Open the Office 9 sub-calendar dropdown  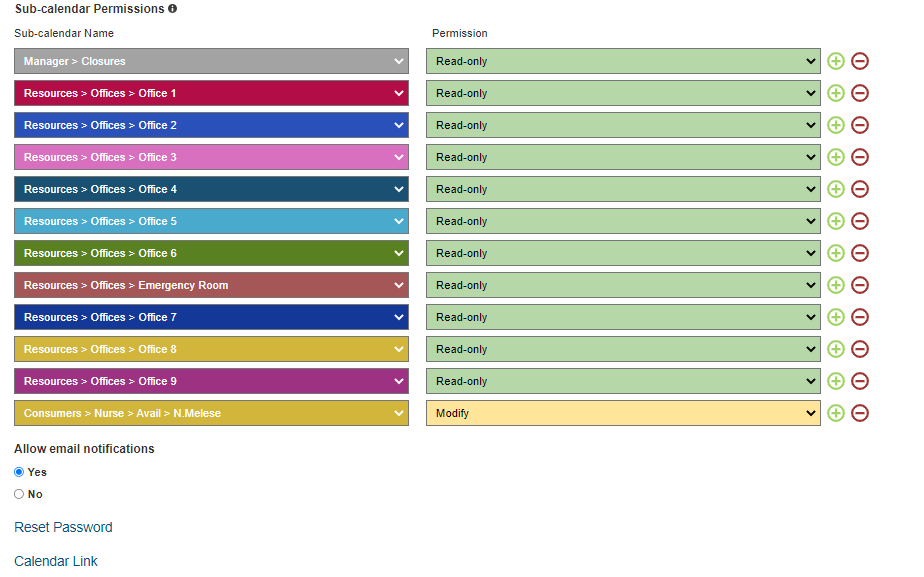212,381
